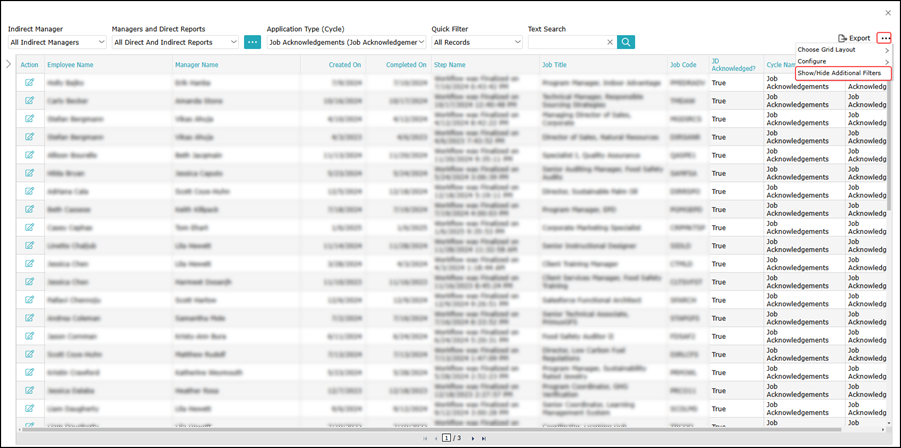The image size is (901, 448).
Task: Click inside the Text Search input field
Action: click(x=566, y=42)
